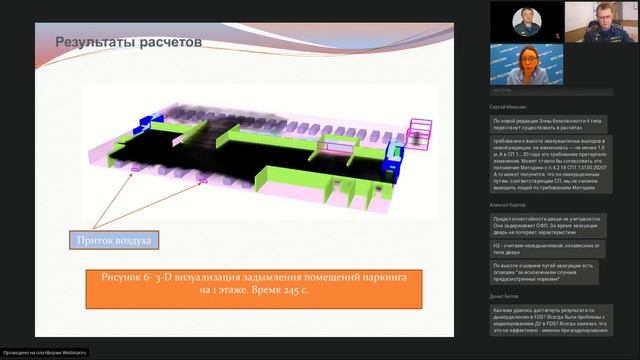
Task: Select the video tile of woman on blue background
Action: (x=527, y=64)
